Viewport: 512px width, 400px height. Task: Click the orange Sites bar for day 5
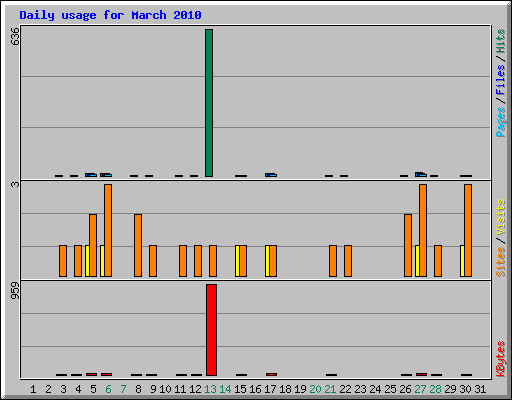click(x=93, y=245)
